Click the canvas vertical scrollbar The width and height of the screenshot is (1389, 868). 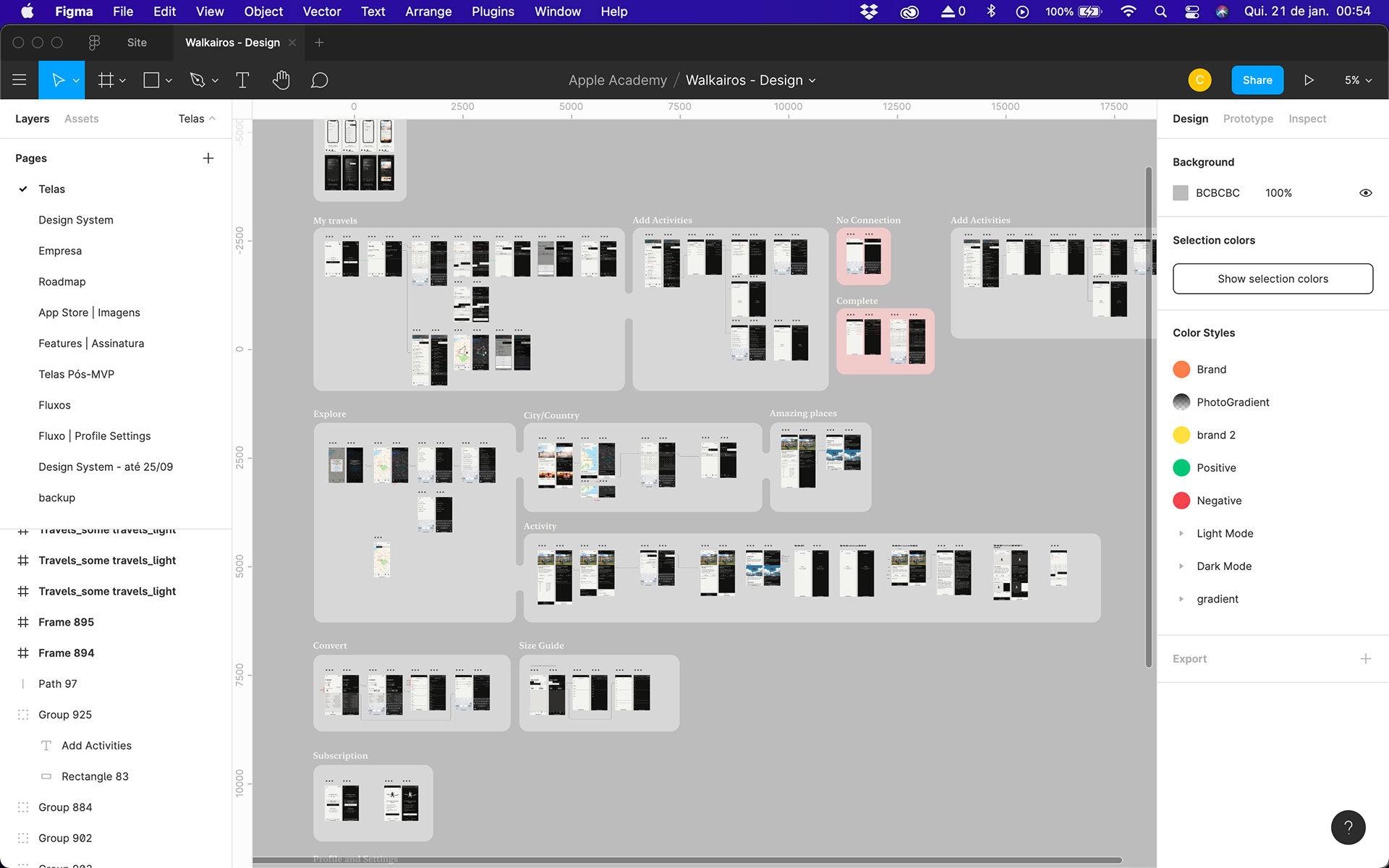(x=1148, y=417)
